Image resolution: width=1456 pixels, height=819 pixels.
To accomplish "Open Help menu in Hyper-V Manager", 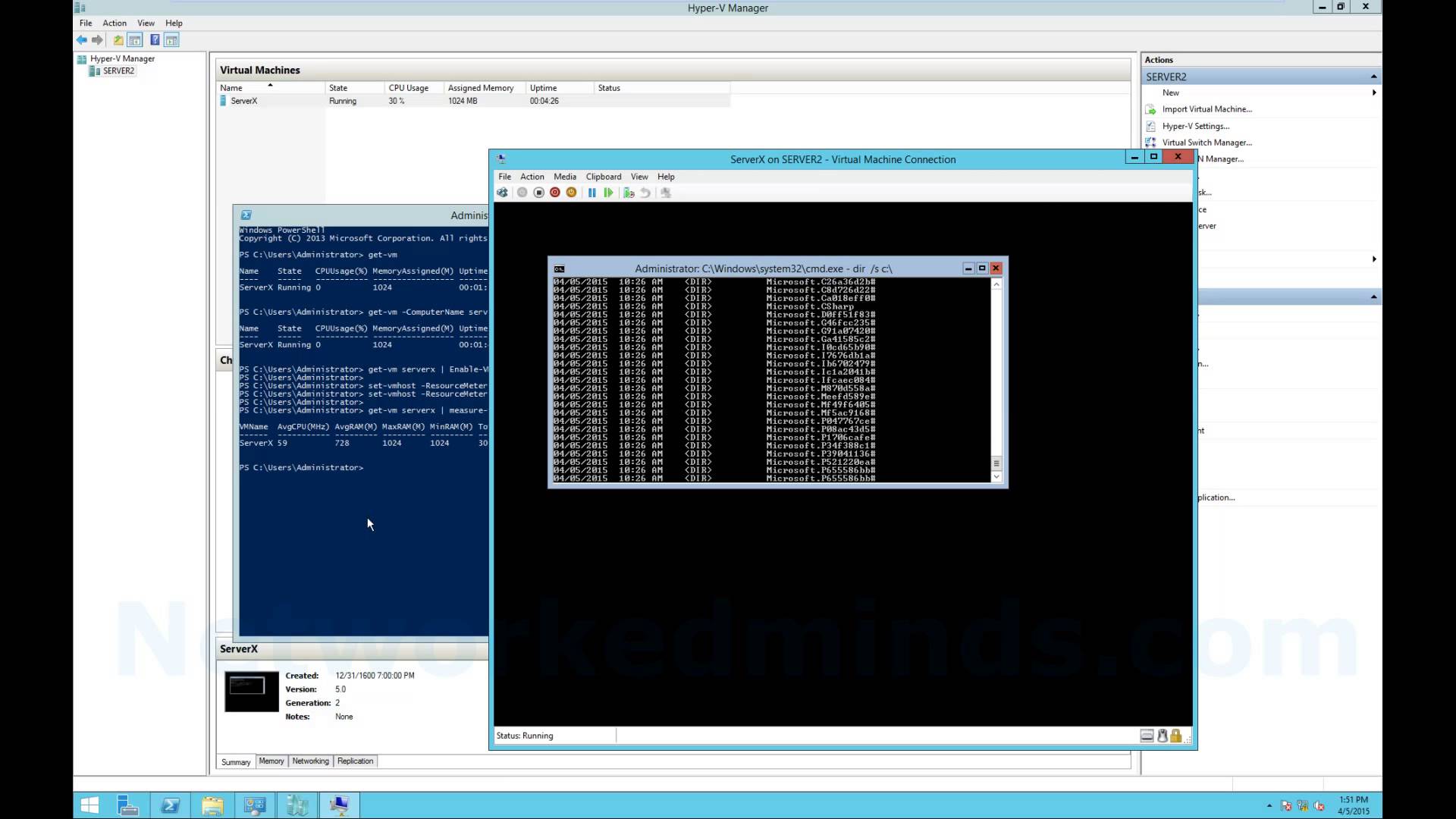I will (x=174, y=23).
